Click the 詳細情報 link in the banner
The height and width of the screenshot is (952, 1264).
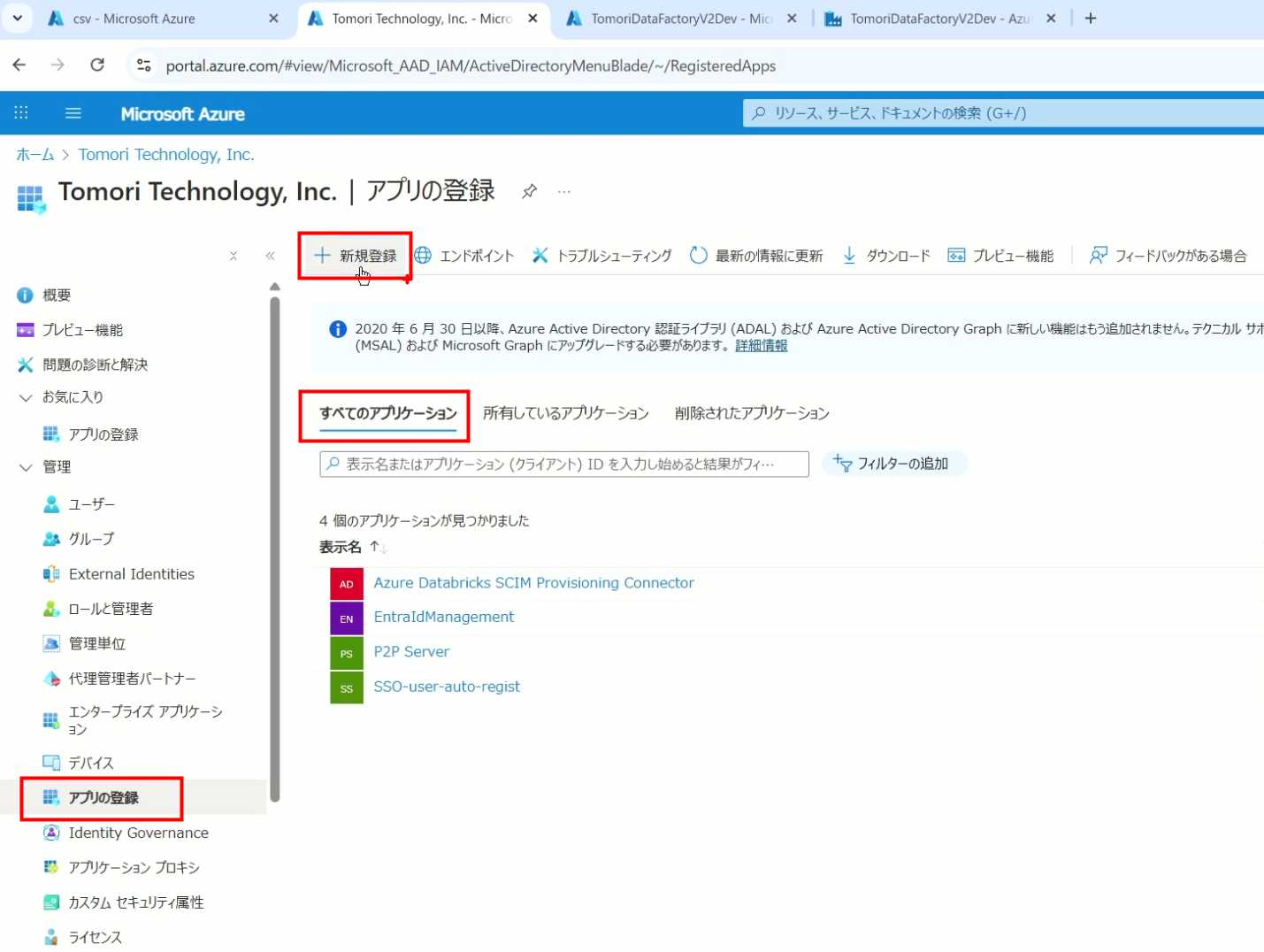tap(761, 346)
